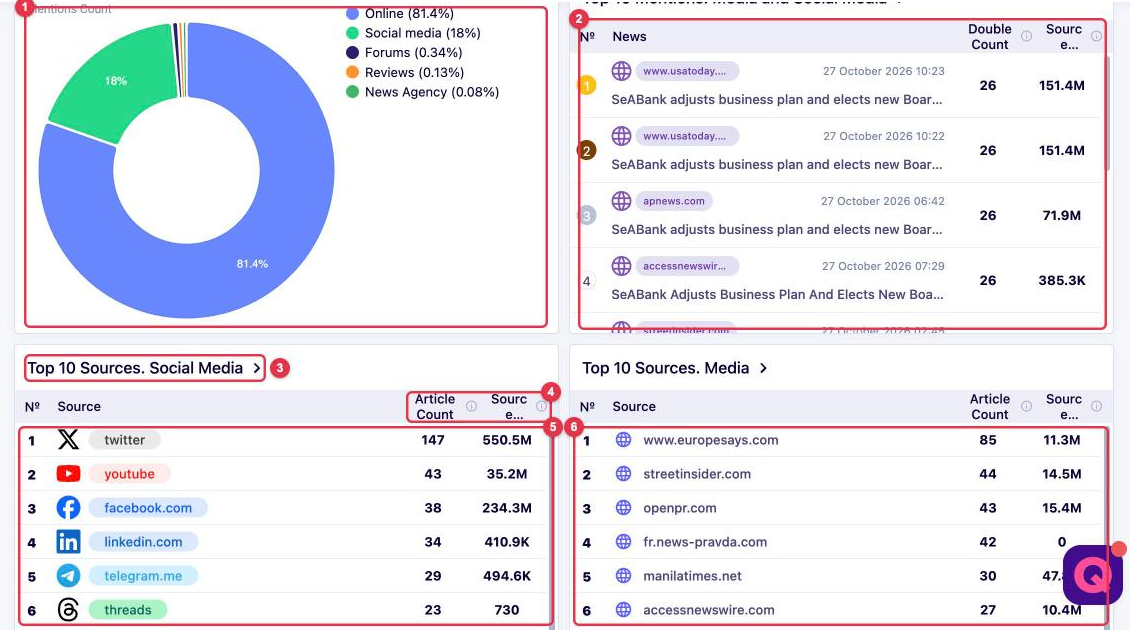The height and width of the screenshot is (630, 1130).
Task: Click info icon beside Article Count in Social Media table
Action: tap(471, 406)
